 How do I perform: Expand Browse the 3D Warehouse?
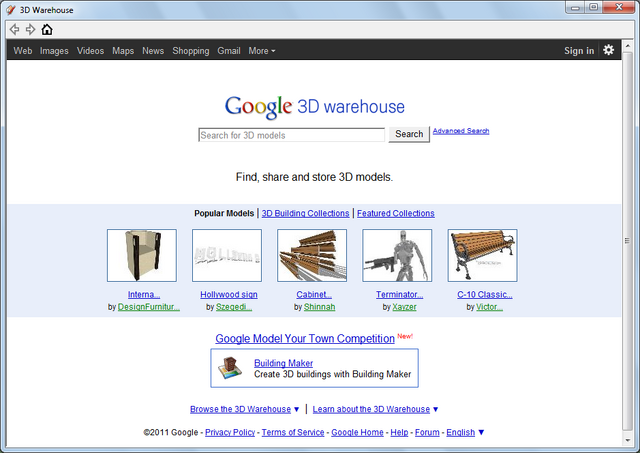pyautogui.click(x=244, y=409)
